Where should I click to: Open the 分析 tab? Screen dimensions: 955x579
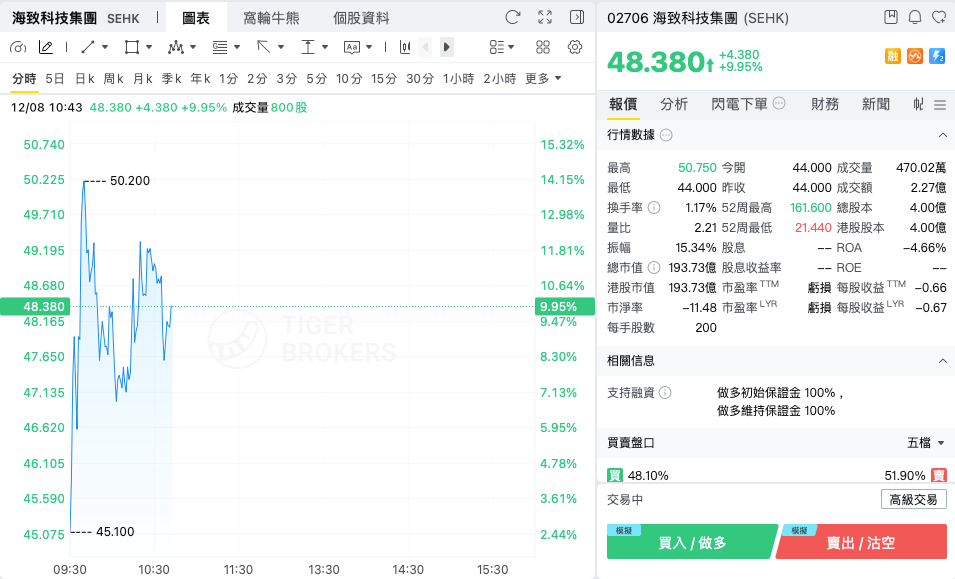click(674, 104)
